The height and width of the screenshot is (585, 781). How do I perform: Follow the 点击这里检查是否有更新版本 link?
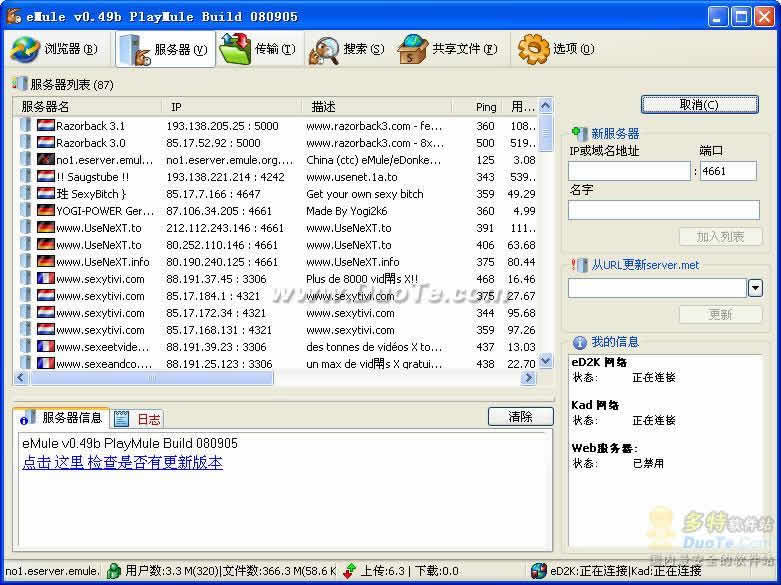tap(123, 462)
